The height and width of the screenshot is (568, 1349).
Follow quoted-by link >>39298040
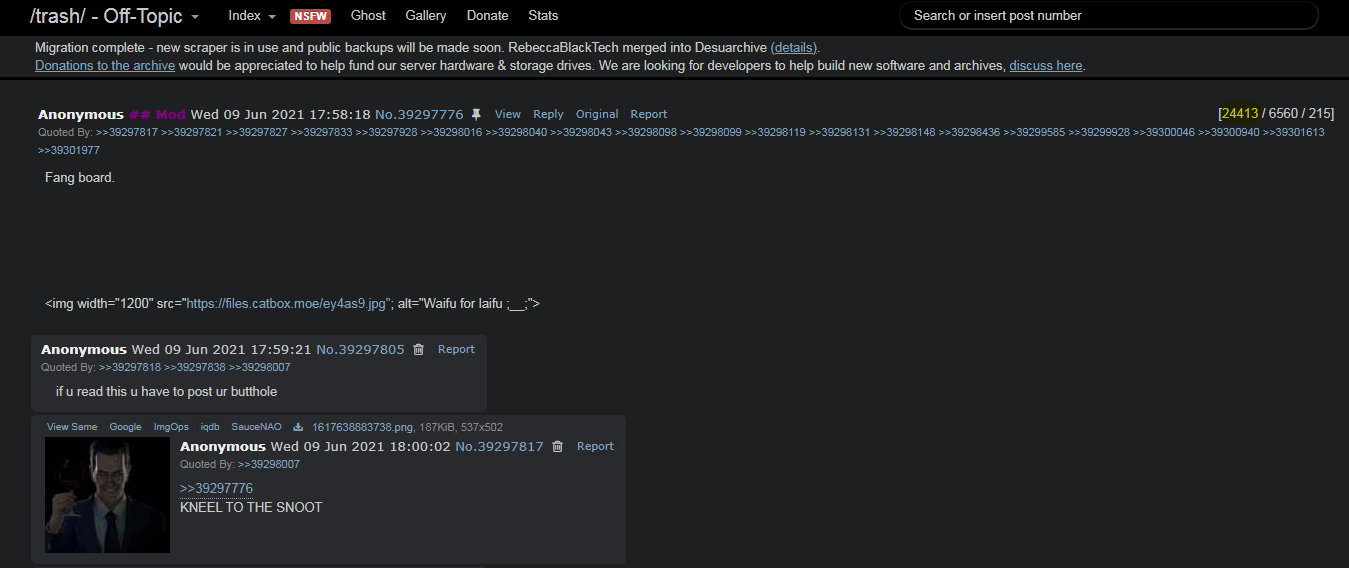click(x=516, y=132)
